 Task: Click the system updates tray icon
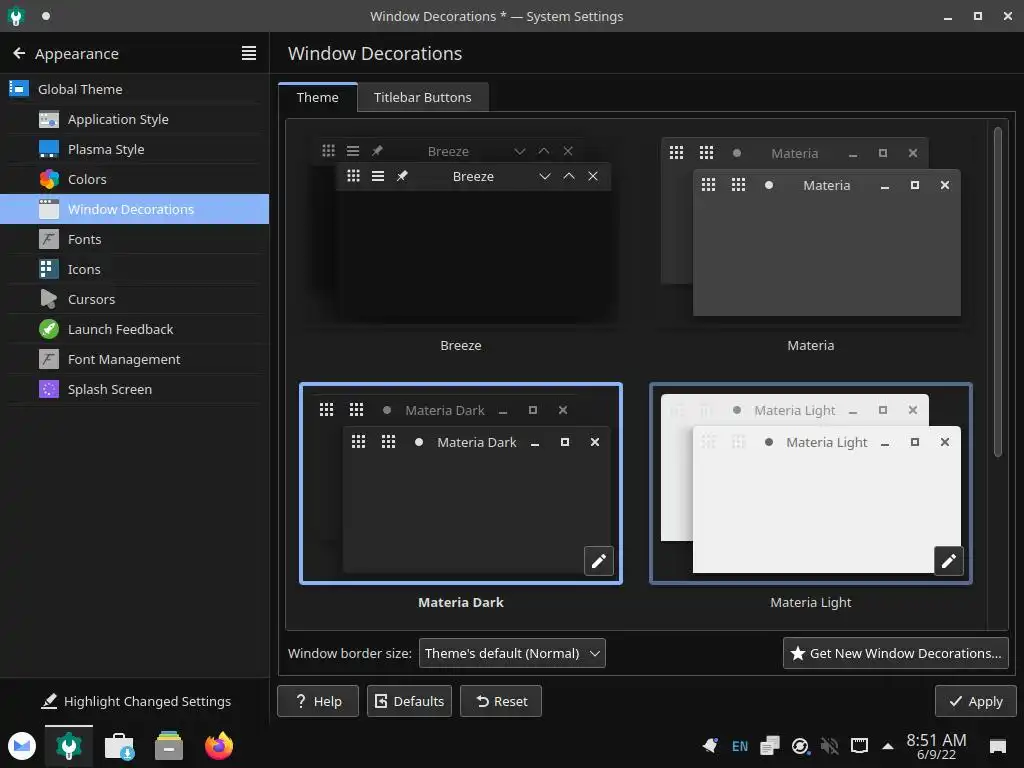click(800, 746)
